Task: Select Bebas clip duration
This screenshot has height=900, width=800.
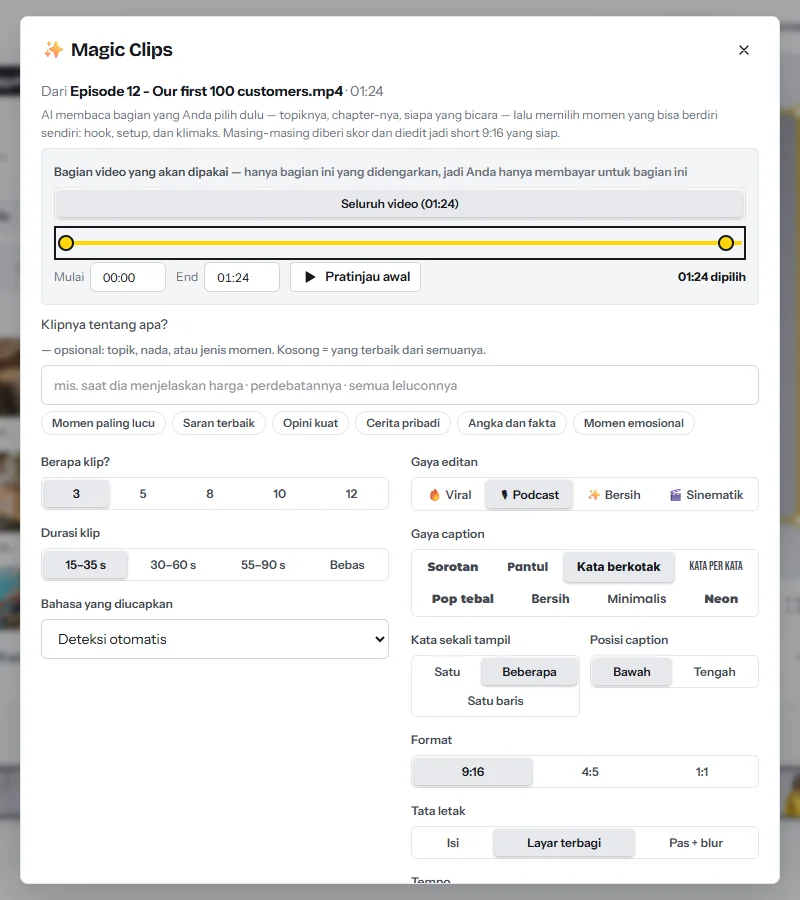Action: (x=347, y=565)
